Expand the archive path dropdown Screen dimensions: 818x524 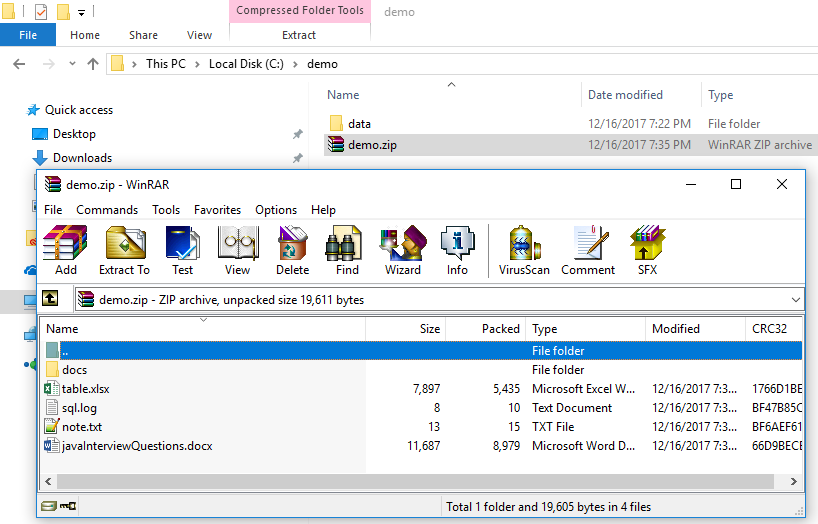(795, 299)
